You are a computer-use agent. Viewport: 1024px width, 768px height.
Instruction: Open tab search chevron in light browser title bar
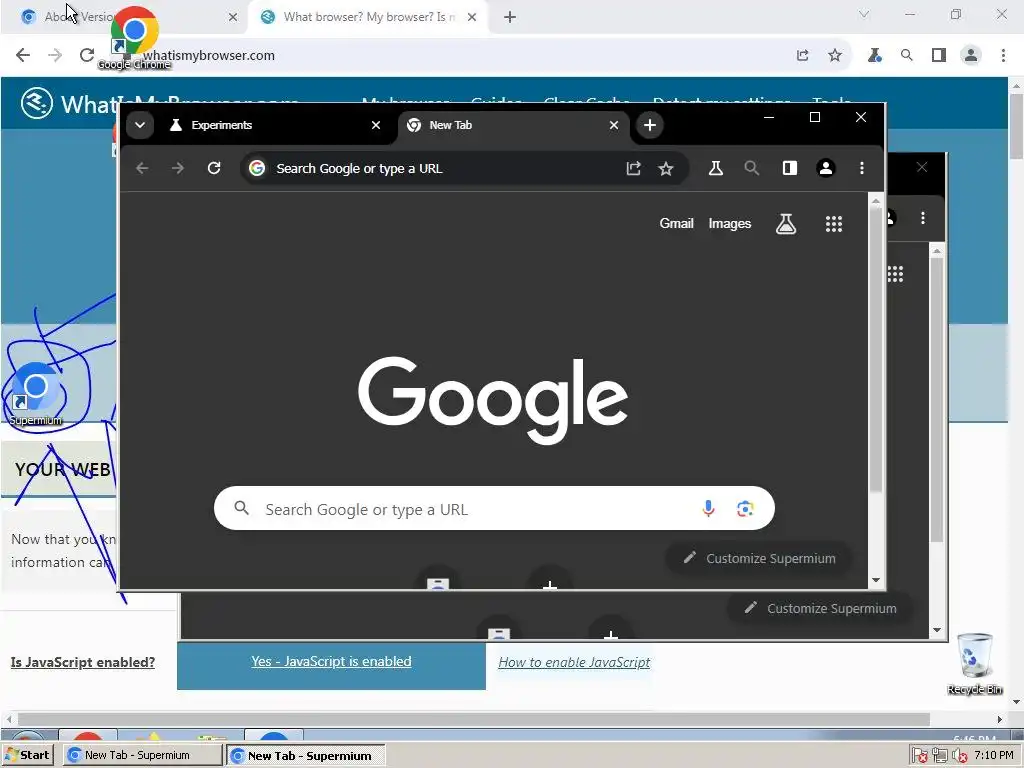click(x=864, y=14)
